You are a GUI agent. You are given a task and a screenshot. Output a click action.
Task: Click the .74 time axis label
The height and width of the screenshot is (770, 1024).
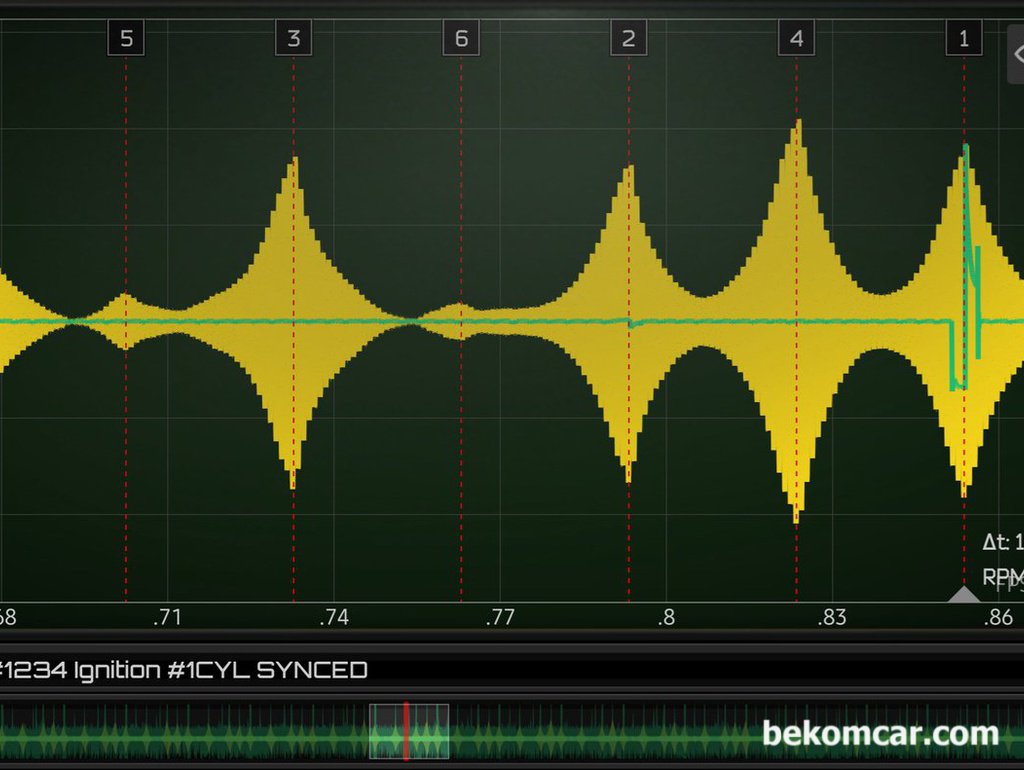click(x=334, y=617)
